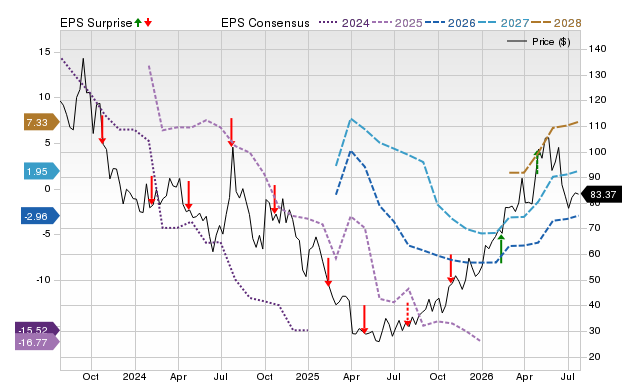Click the EPS Consensus legend label
The width and height of the screenshot is (640, 382).
point(265,23)
